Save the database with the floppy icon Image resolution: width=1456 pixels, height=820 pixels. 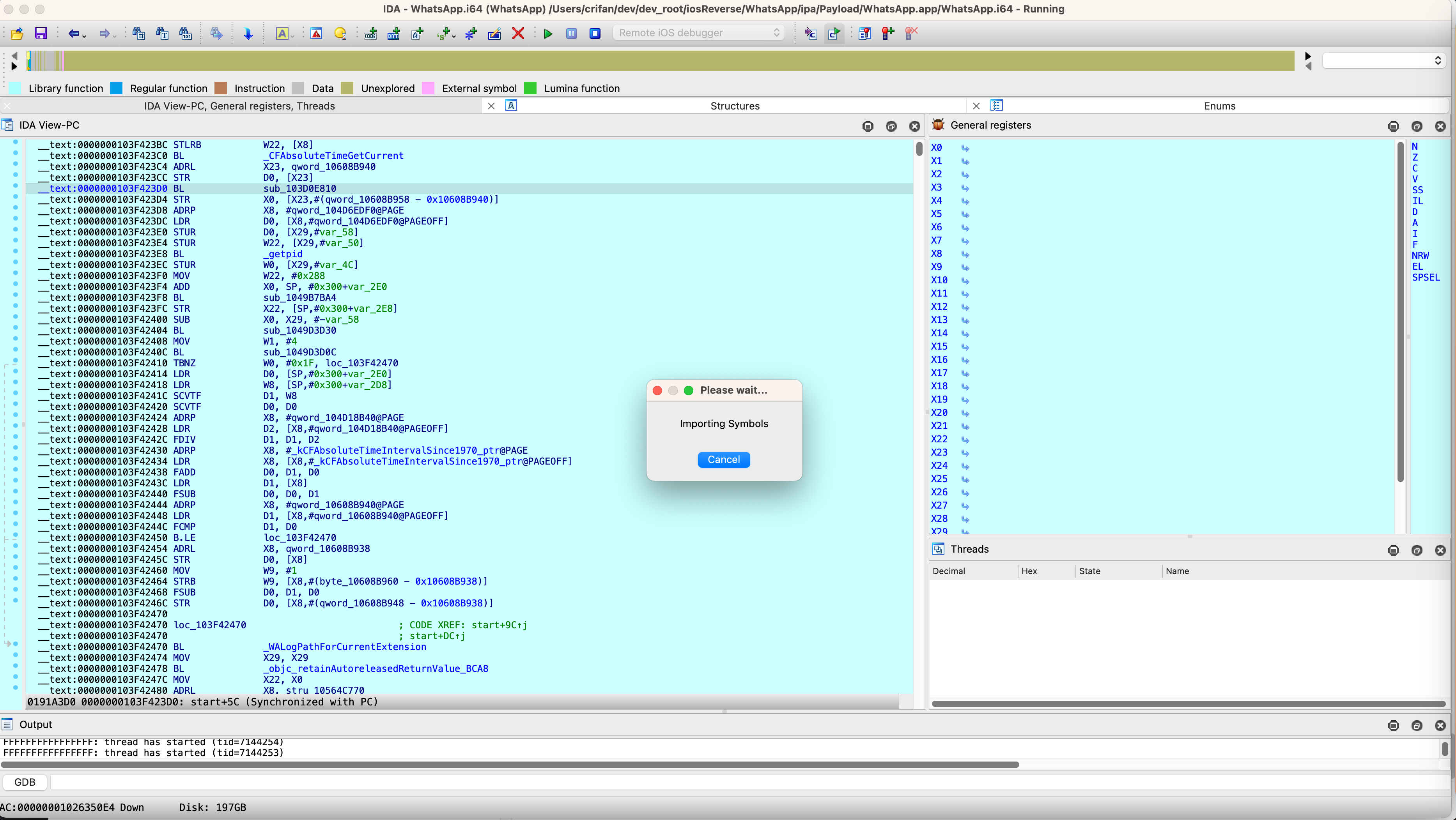41,33
